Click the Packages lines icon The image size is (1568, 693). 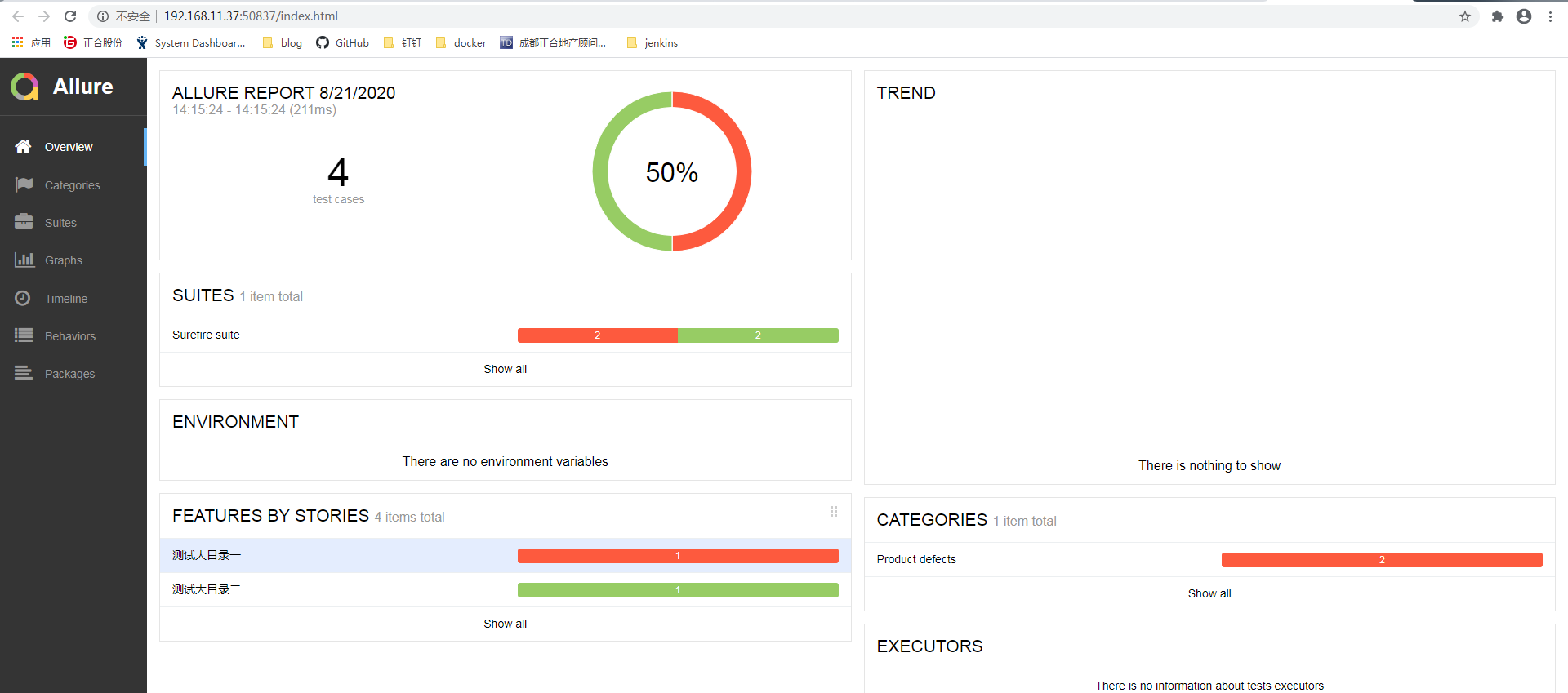click(24, 373)
